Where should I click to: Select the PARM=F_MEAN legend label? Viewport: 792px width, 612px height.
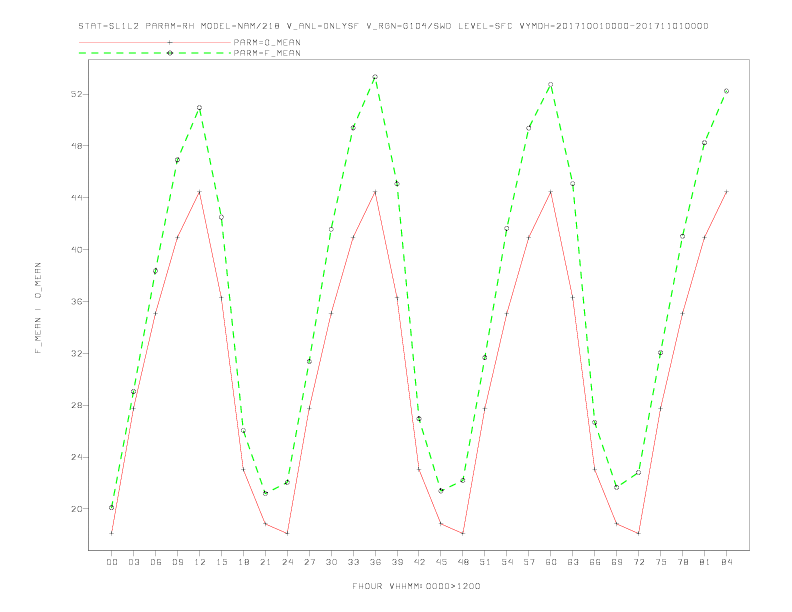[267, 53]
